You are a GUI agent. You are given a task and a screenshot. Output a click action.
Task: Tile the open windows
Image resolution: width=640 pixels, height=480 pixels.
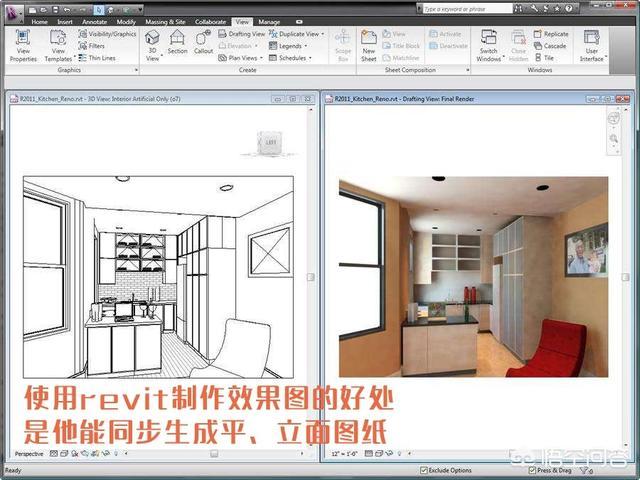(544, 58)
